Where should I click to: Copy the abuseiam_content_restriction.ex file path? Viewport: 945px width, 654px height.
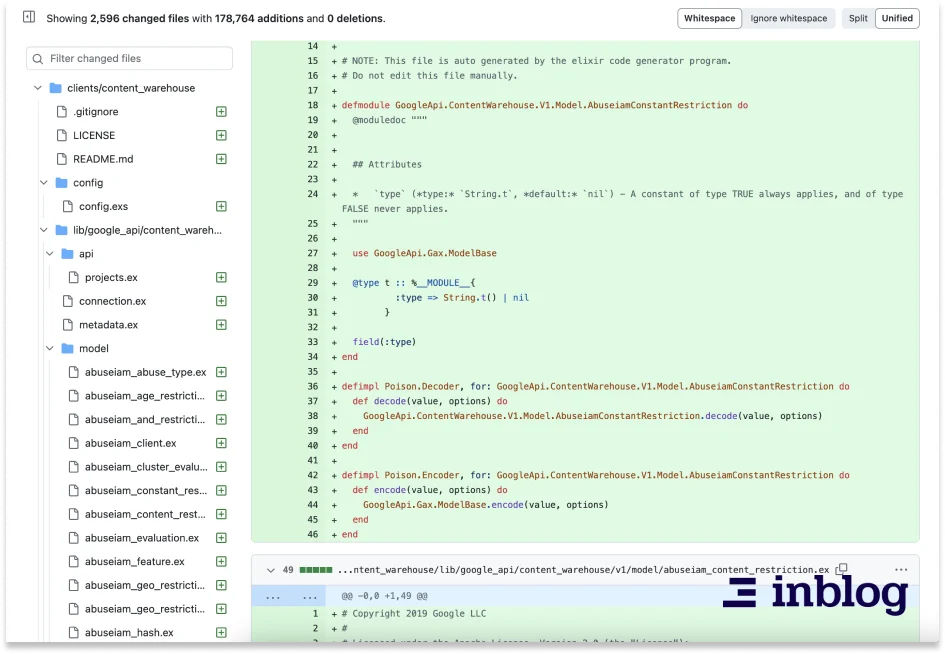841,570
